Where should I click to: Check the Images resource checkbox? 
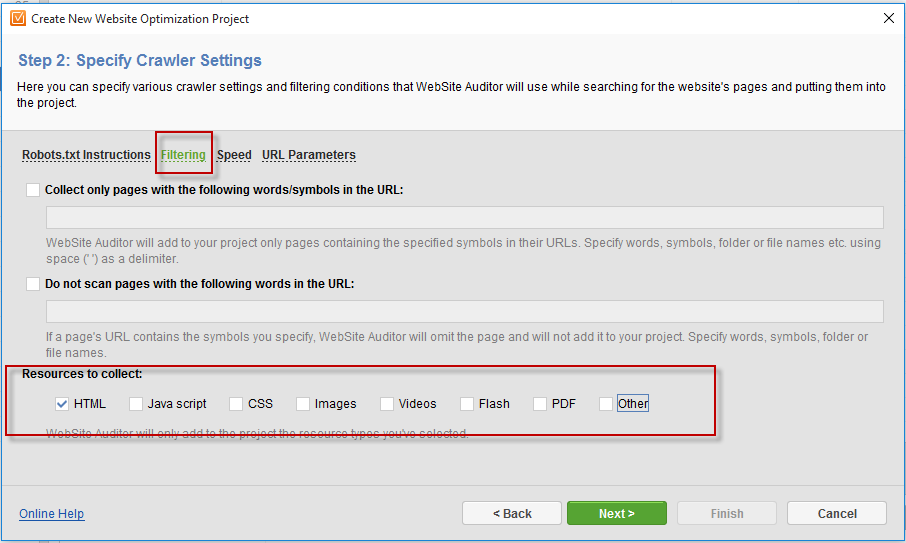tap(303, 404)
